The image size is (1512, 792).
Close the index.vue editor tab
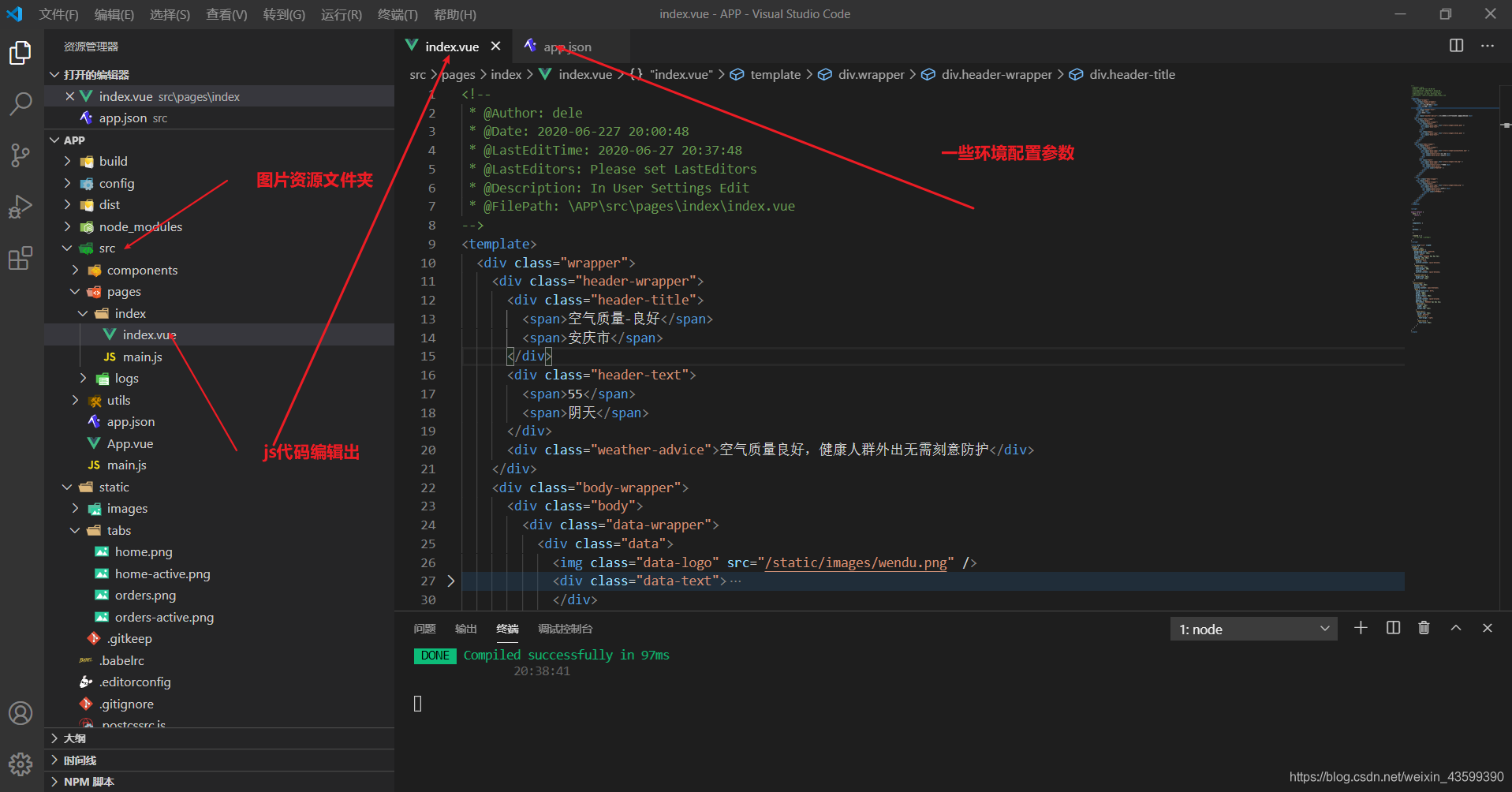click(x=495, y=46)
